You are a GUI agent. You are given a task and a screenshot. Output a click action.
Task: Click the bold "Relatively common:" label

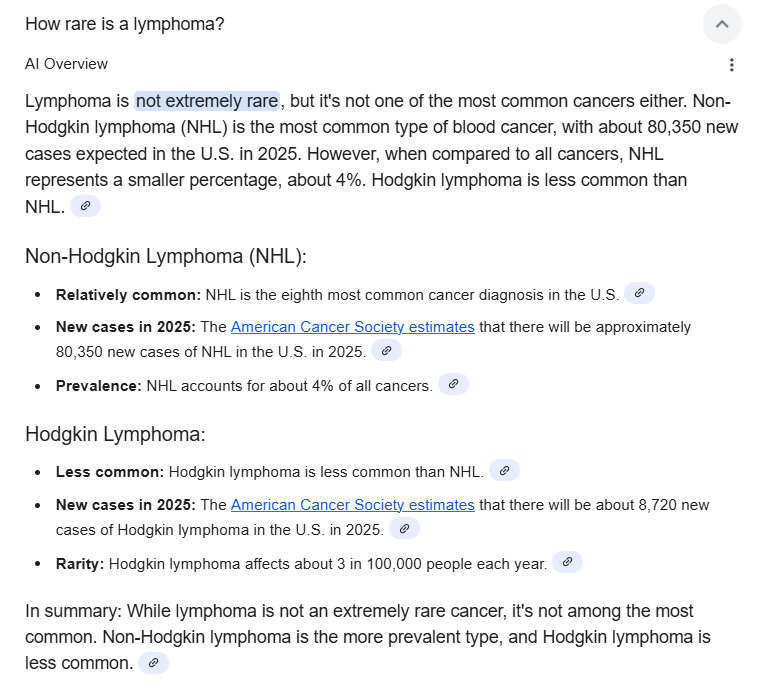click(x=128, y=295)
